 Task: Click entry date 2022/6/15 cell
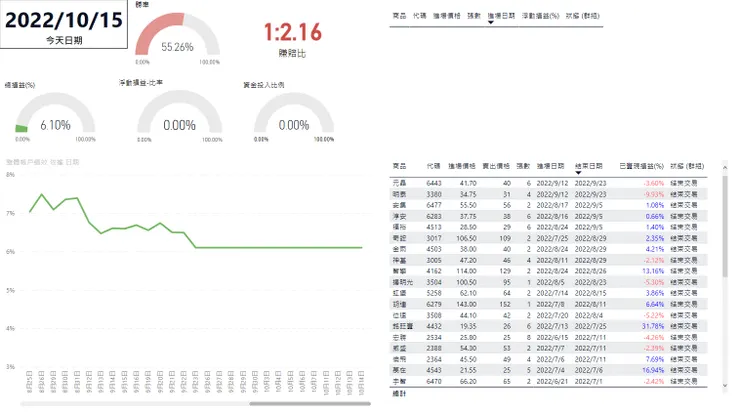(x=552, y=337)
